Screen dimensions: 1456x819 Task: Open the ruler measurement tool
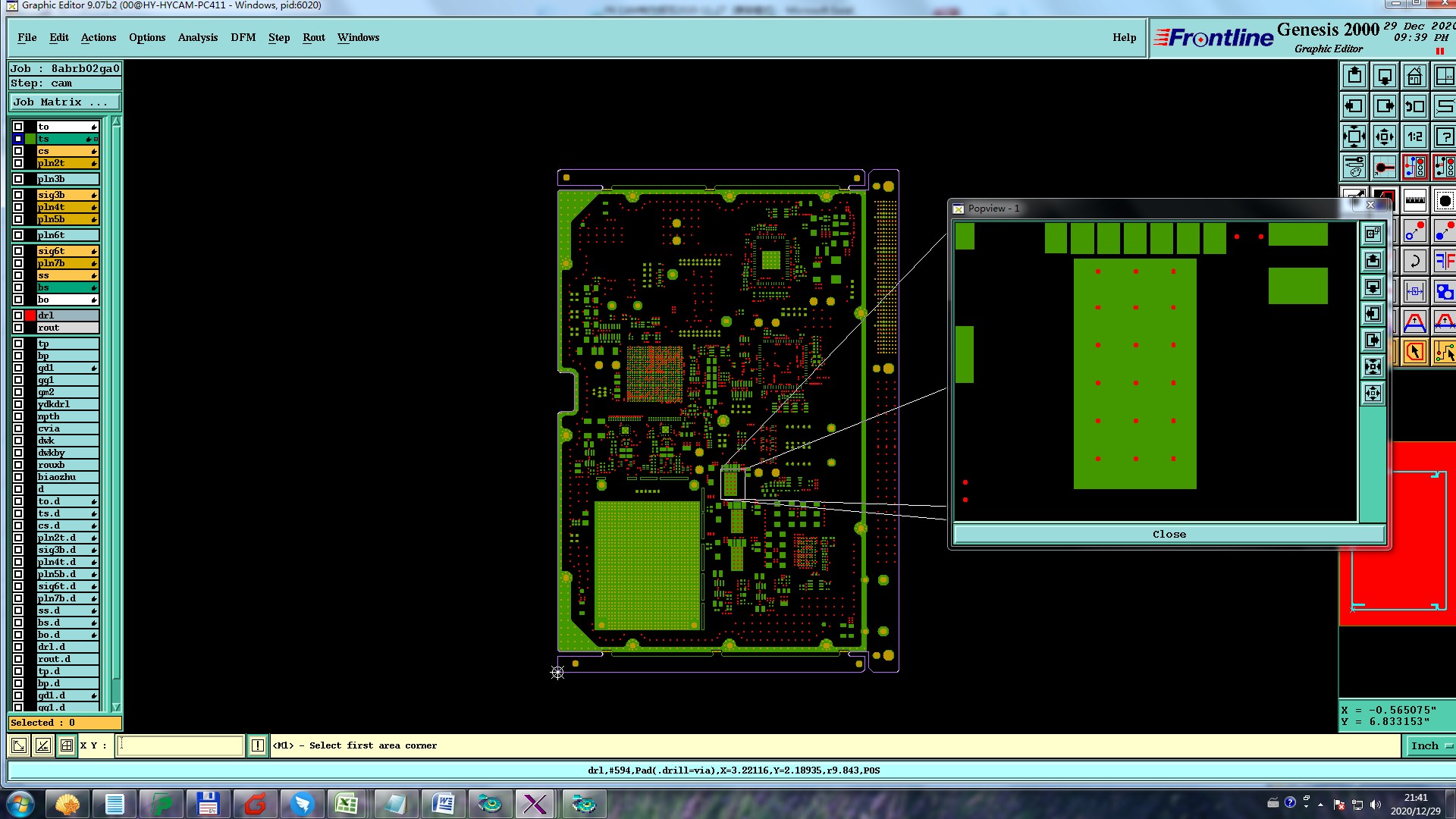[1415, 201]
